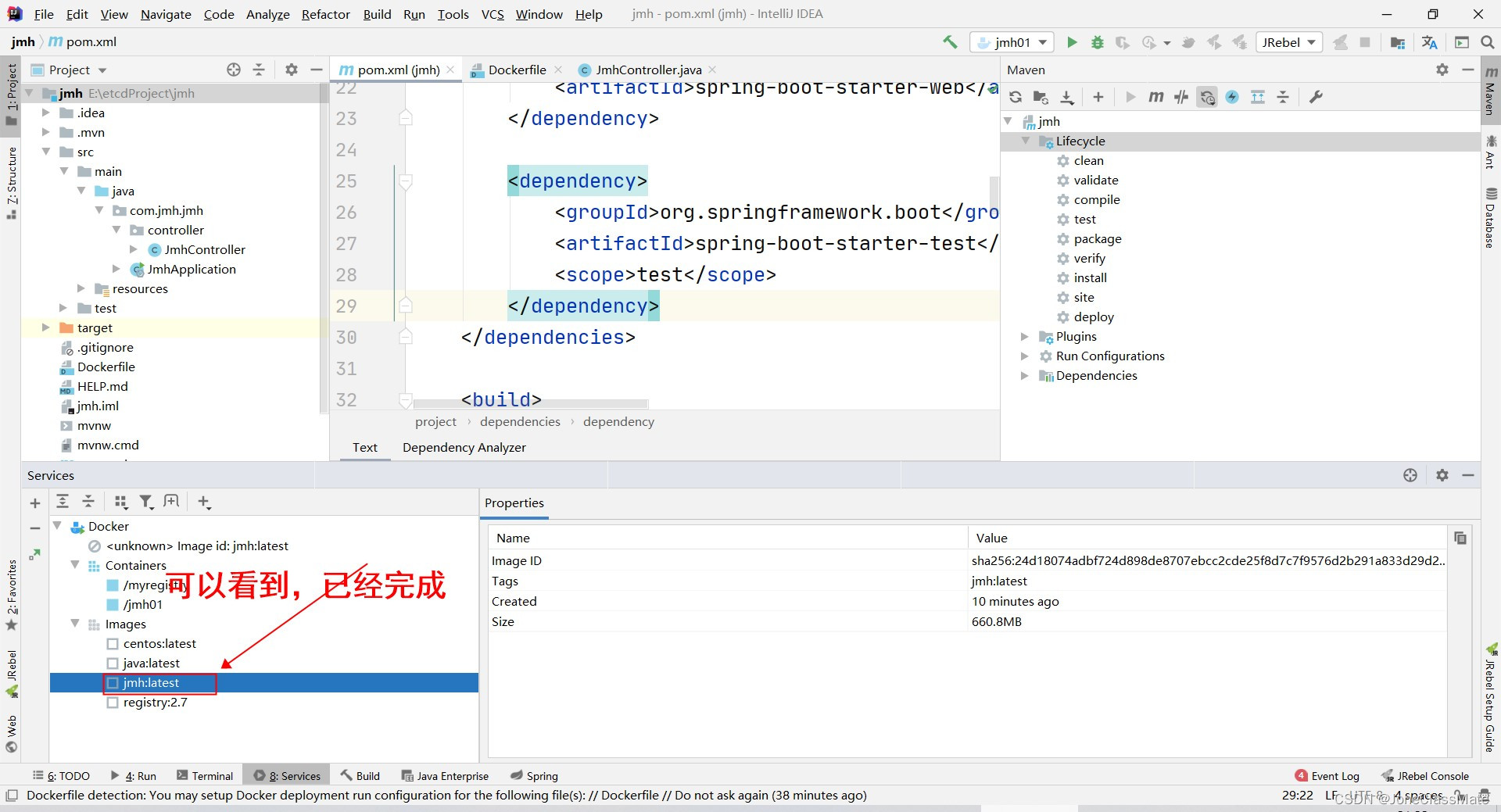
Task: Open the Event Log
Action: click(1327, 776)
